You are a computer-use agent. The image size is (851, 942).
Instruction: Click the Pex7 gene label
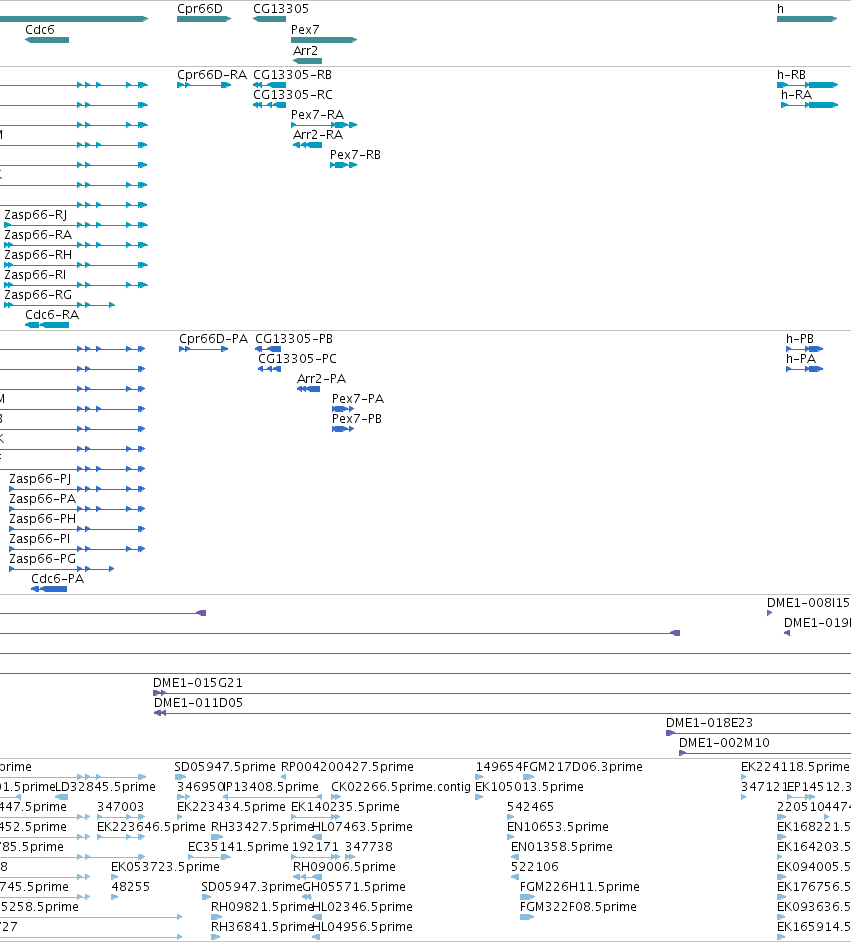305,30
